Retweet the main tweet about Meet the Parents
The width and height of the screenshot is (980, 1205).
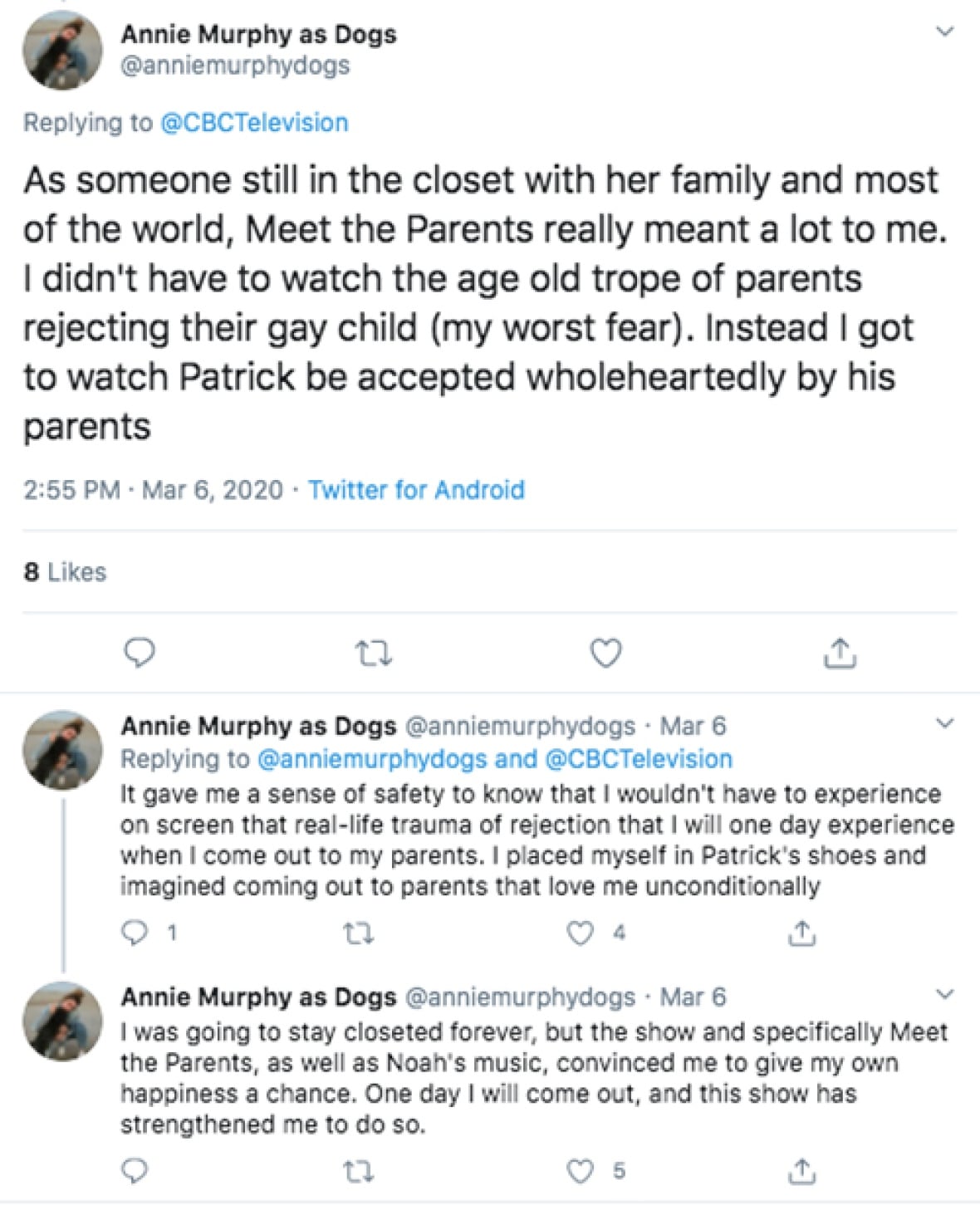[373, 654]
